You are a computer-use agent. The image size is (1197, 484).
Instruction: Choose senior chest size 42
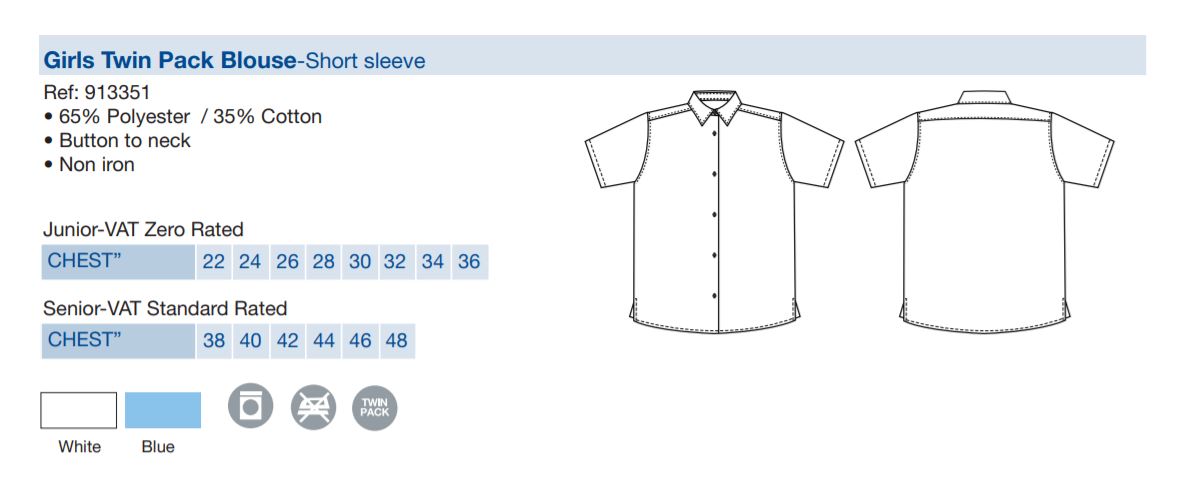pos(287,340)
